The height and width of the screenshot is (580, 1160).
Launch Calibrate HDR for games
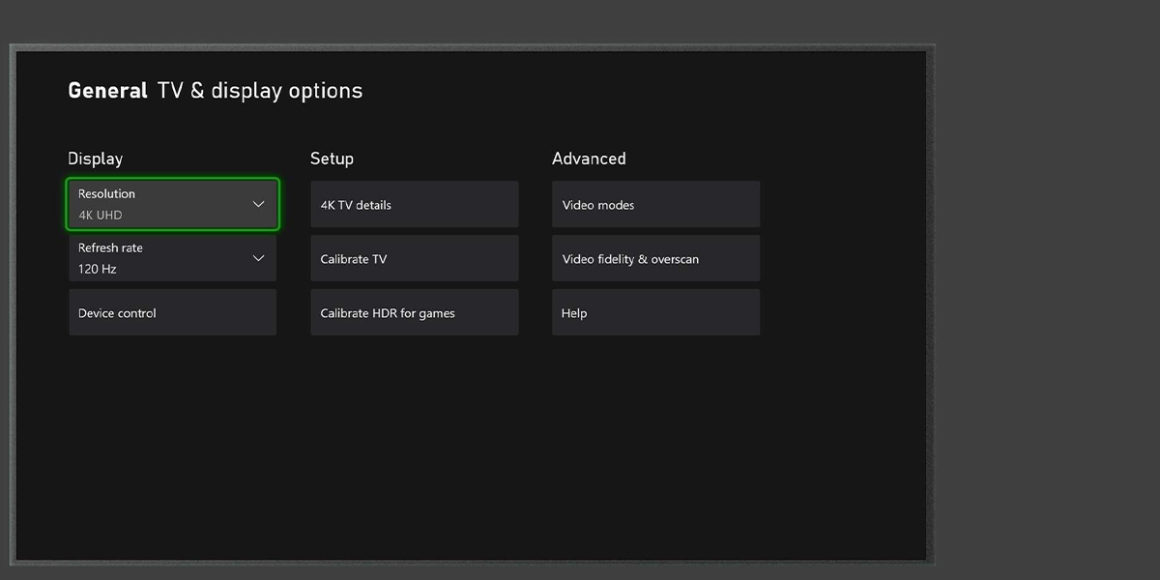414,312
